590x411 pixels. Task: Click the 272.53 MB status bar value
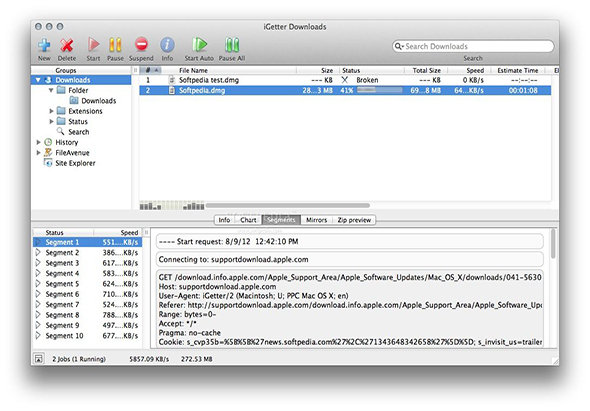click(196, 359)
